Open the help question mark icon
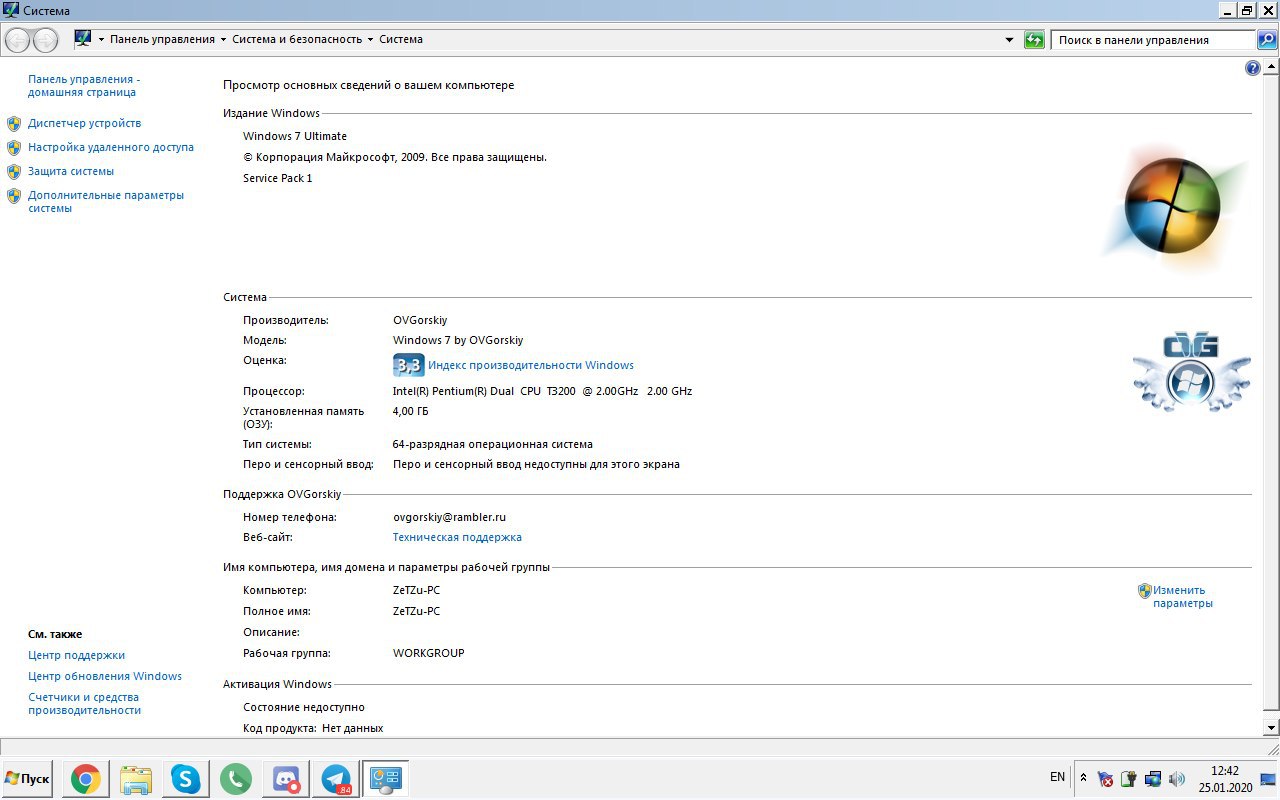Viewport: 1280px width, 800px height. (x=1253, y=68)
